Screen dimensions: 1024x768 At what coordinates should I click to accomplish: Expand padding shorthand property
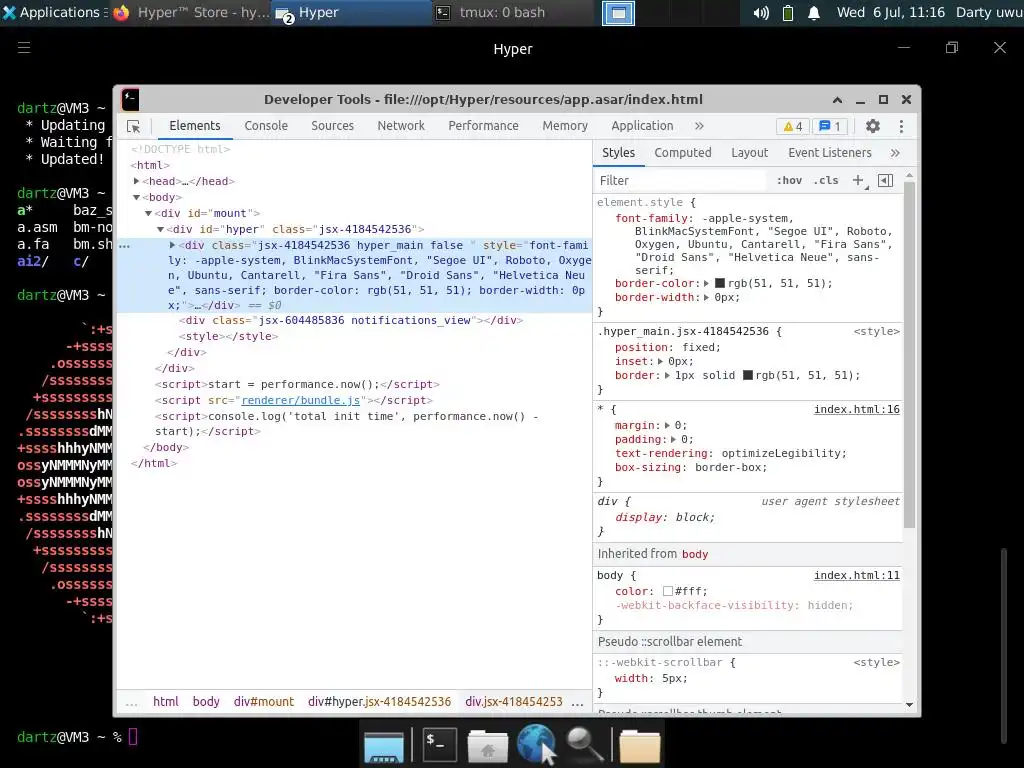tap(673, 440)
